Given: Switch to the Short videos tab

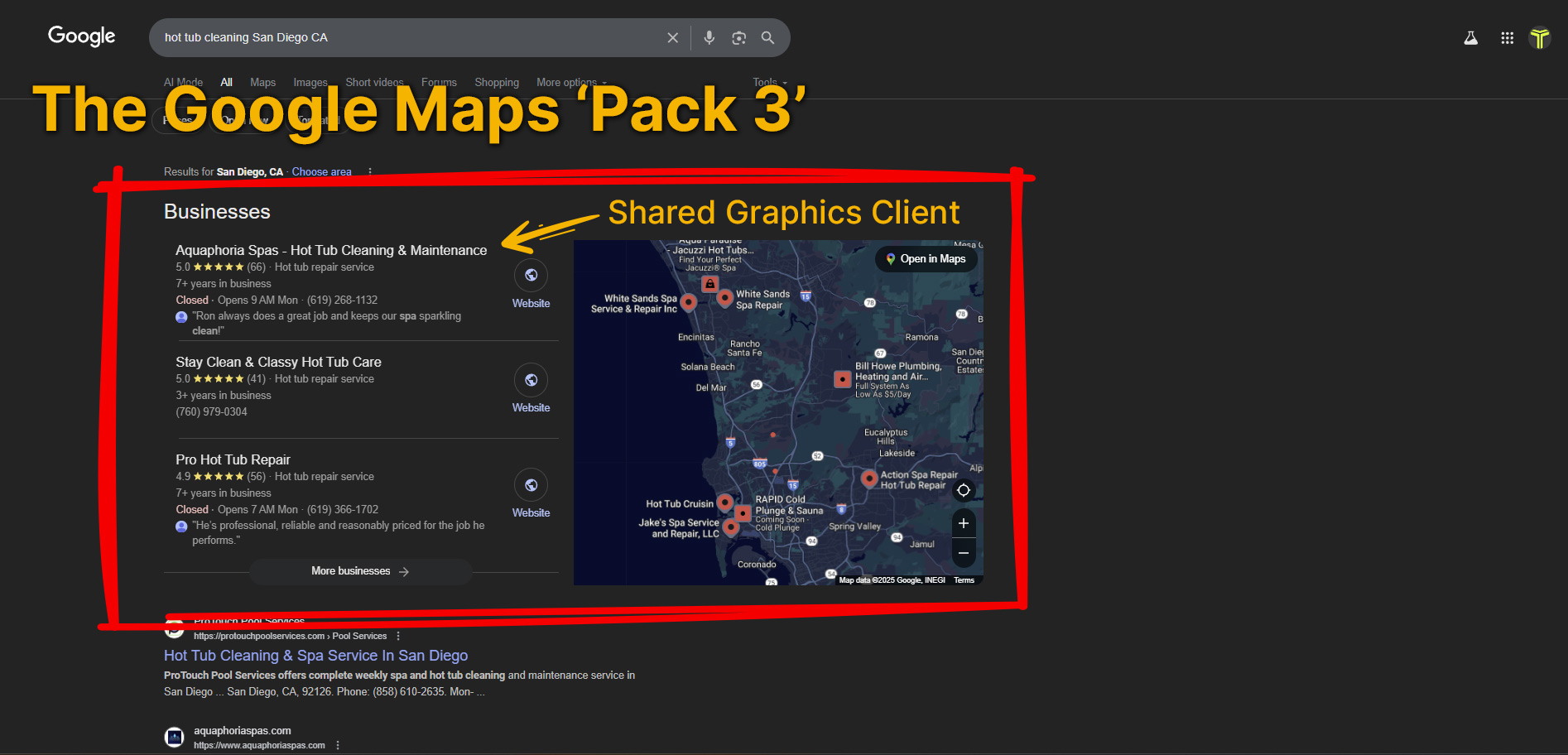Looking at the screenshot, I should tap(374, 82).
